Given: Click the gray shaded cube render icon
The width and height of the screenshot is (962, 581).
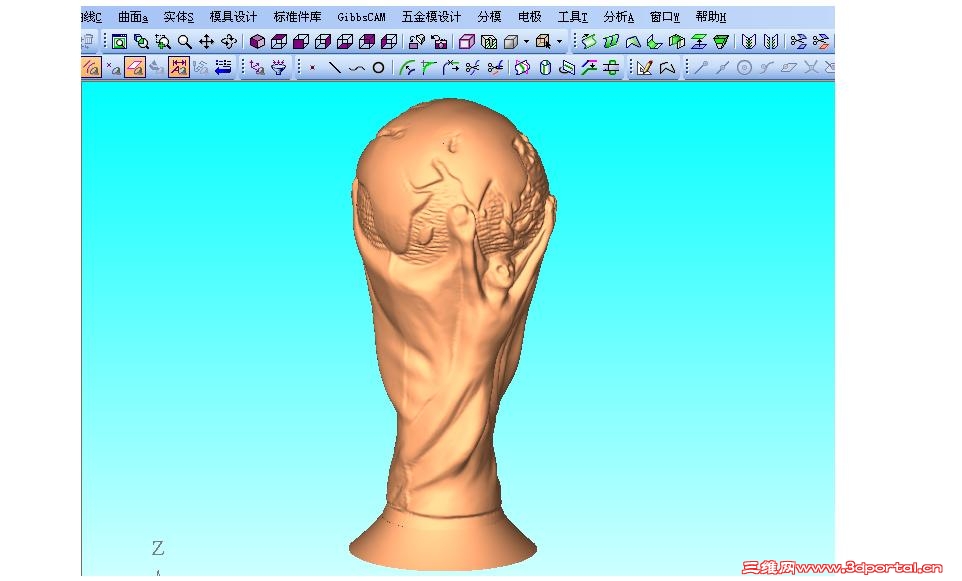Looking at the screenshot, I should tap(510, 42).
